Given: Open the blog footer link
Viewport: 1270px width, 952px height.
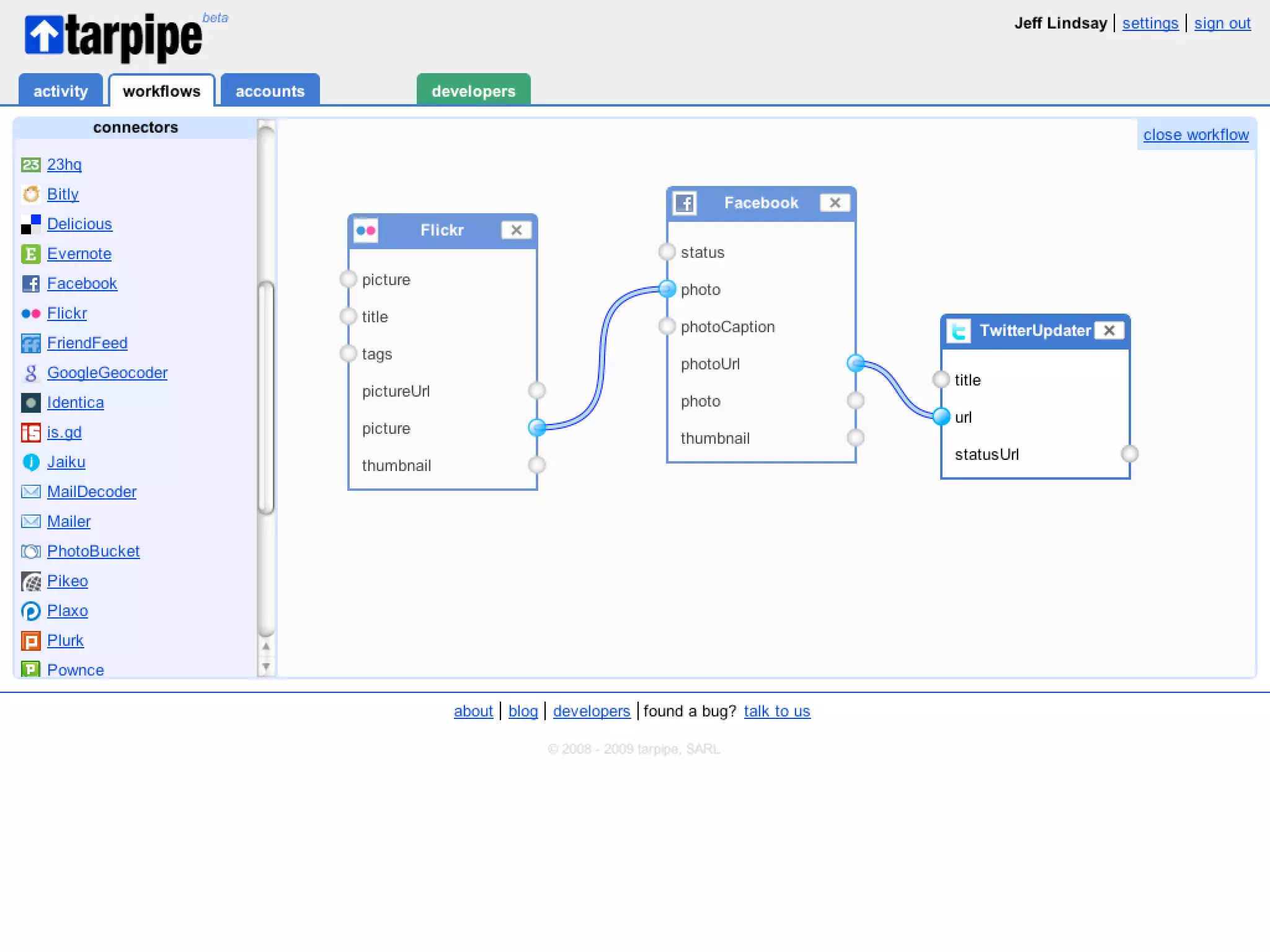Looking at the screenshot, I should click(523, 711).
